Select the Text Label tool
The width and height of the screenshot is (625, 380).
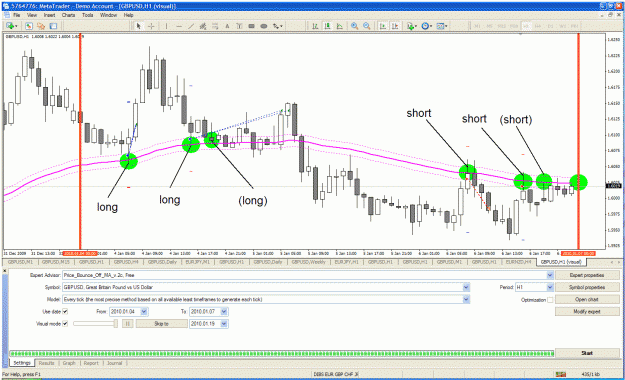coord(239,26)
